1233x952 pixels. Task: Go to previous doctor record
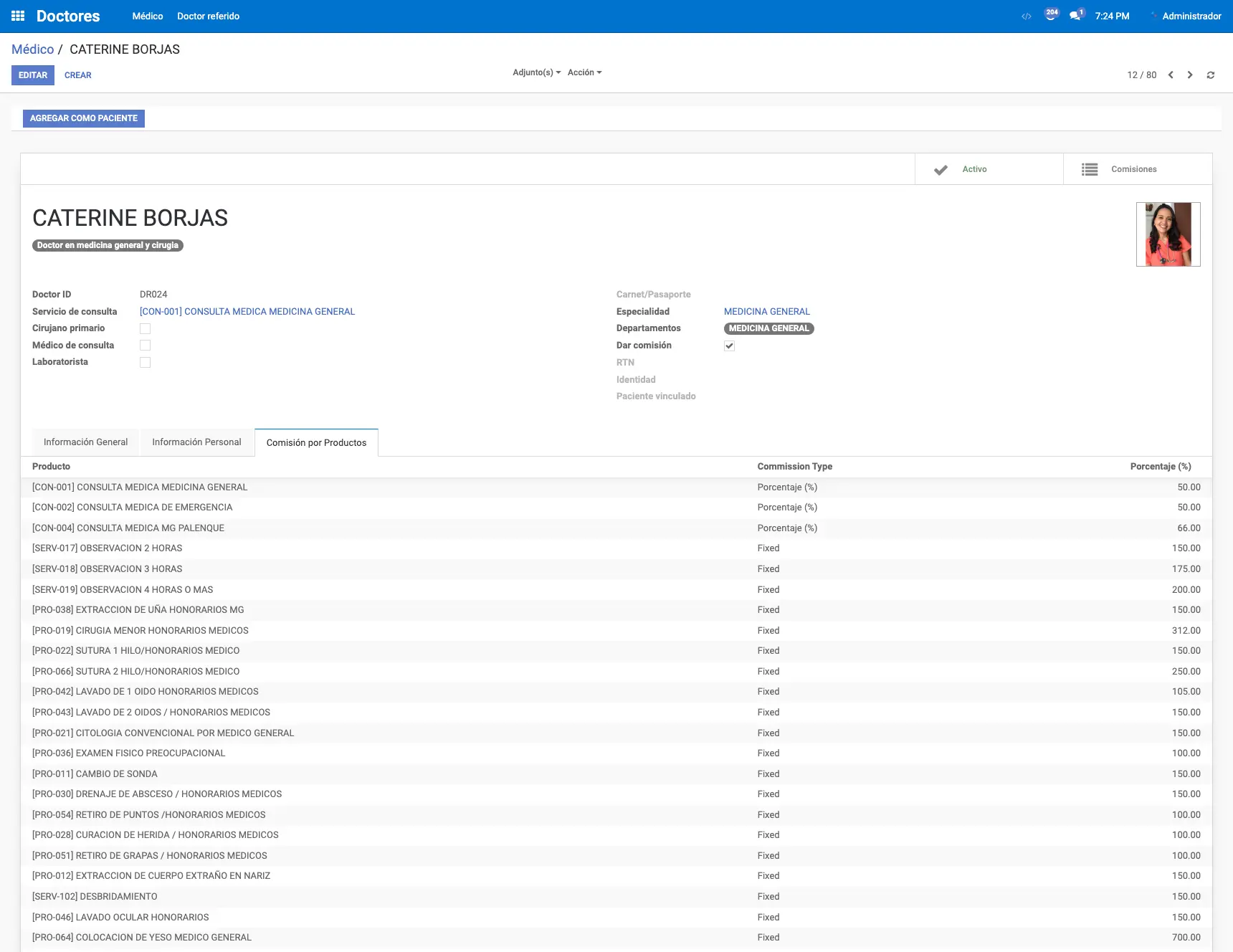pyautogui.click(x=1171, y=75)
